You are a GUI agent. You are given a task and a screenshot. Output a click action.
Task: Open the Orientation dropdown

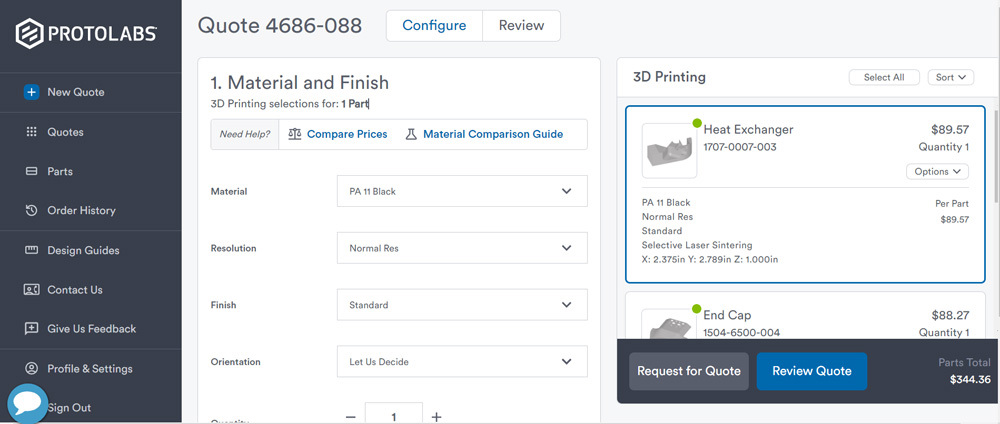point(462,362)
